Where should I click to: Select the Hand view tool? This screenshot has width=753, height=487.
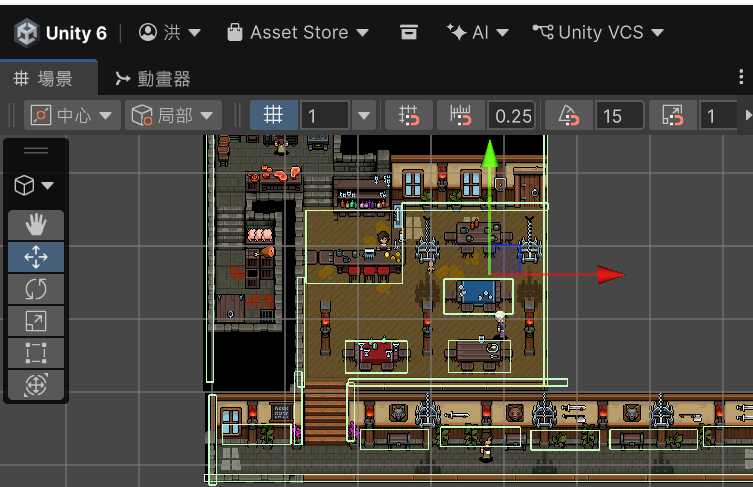pyautogui.click(x=36, y=225)
